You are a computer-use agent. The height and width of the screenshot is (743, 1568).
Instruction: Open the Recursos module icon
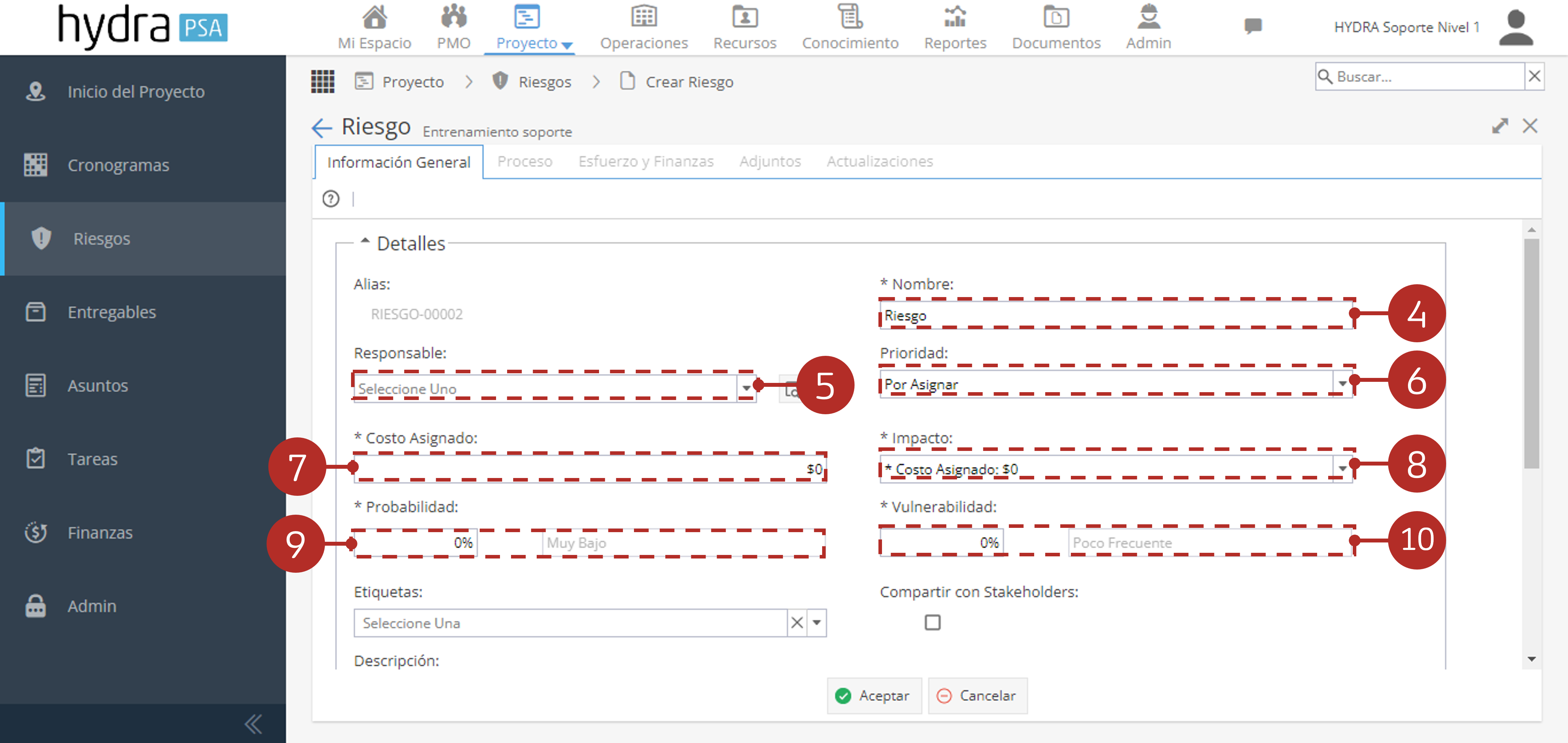click(744, 16)
